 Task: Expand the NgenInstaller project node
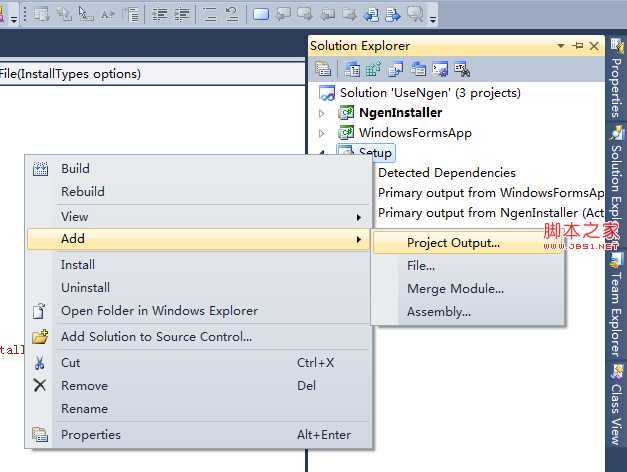tap(322, 113)
